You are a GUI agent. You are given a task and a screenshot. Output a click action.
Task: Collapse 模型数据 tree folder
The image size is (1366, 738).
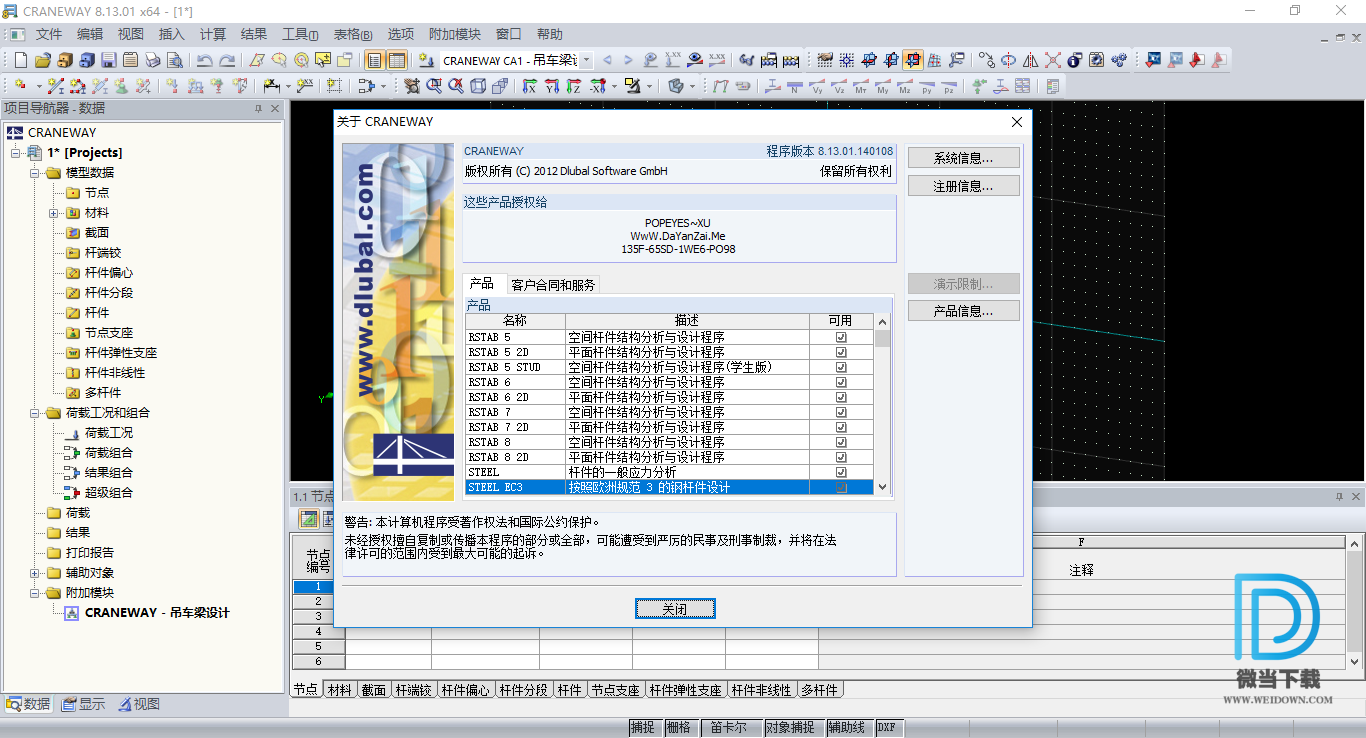click(34, 173)
